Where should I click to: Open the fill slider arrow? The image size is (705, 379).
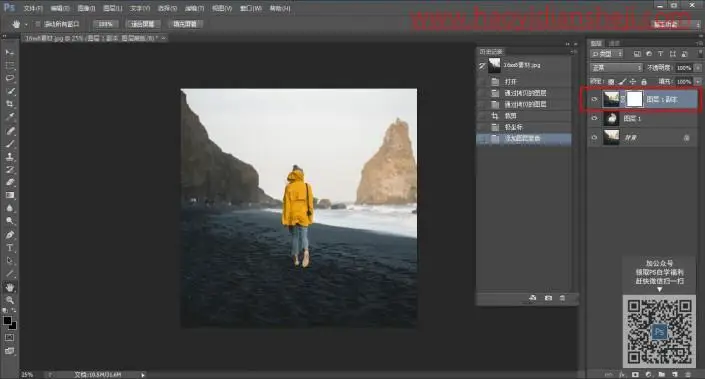click(698, 81)
